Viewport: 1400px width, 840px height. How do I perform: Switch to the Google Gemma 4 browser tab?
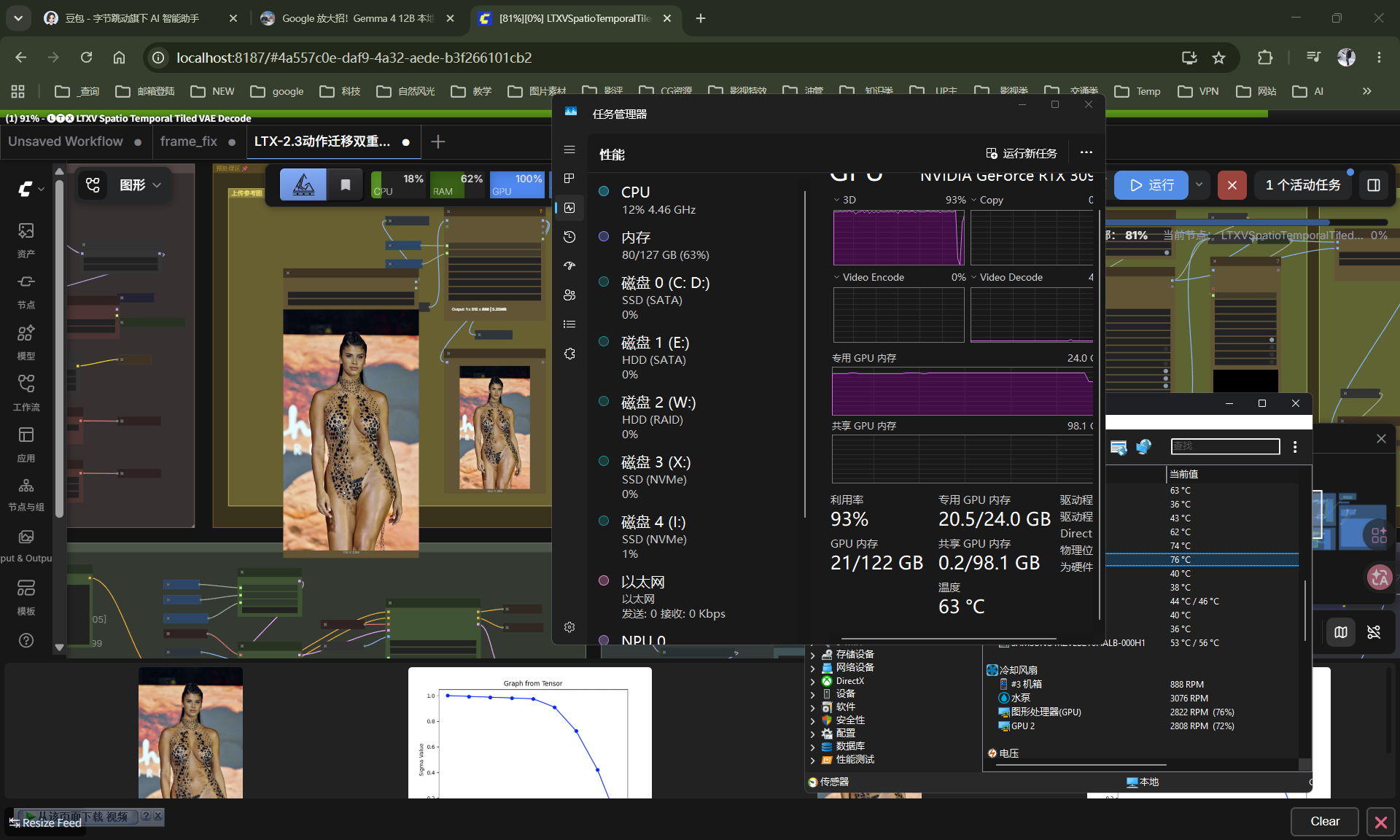point(358,18)
